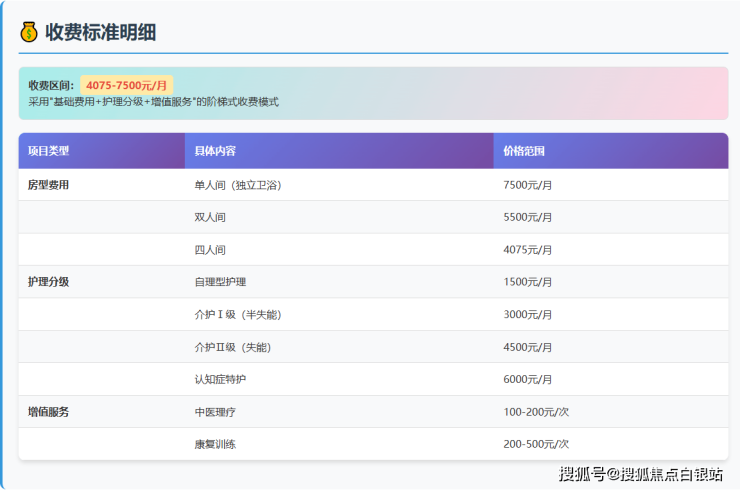
Task: Select the 具体内容 column header
Action: pos(215,151)
